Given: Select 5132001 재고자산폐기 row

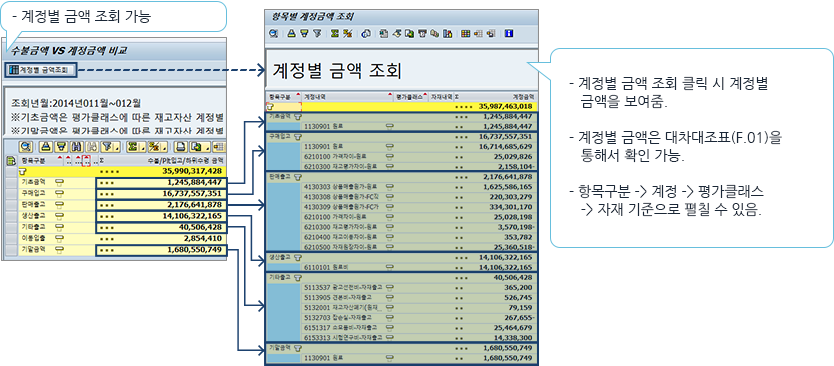Looking at the screenshot, I should point(419,307).
